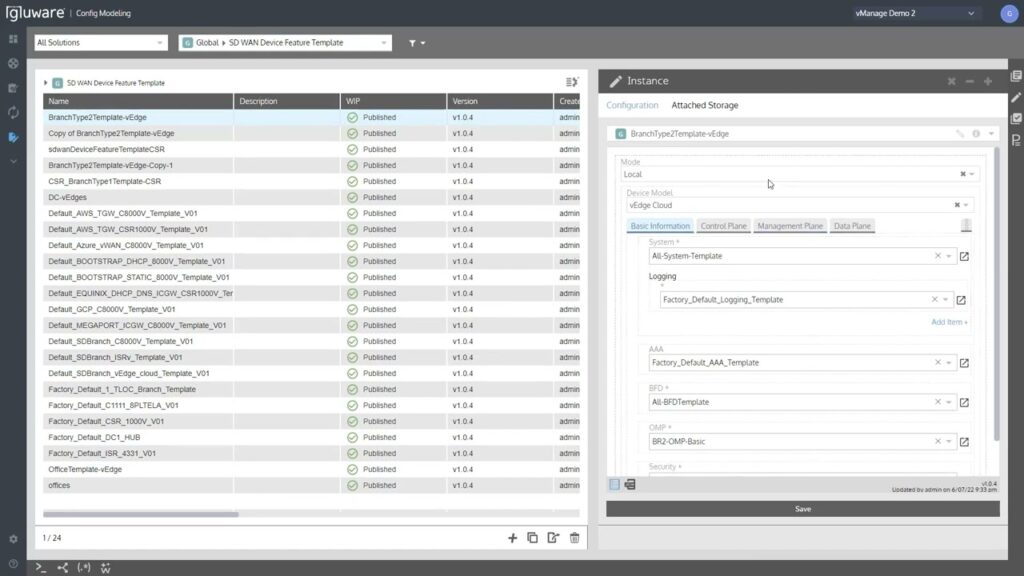Duplicate the selected template via the copy icon

tap(533, 538)
